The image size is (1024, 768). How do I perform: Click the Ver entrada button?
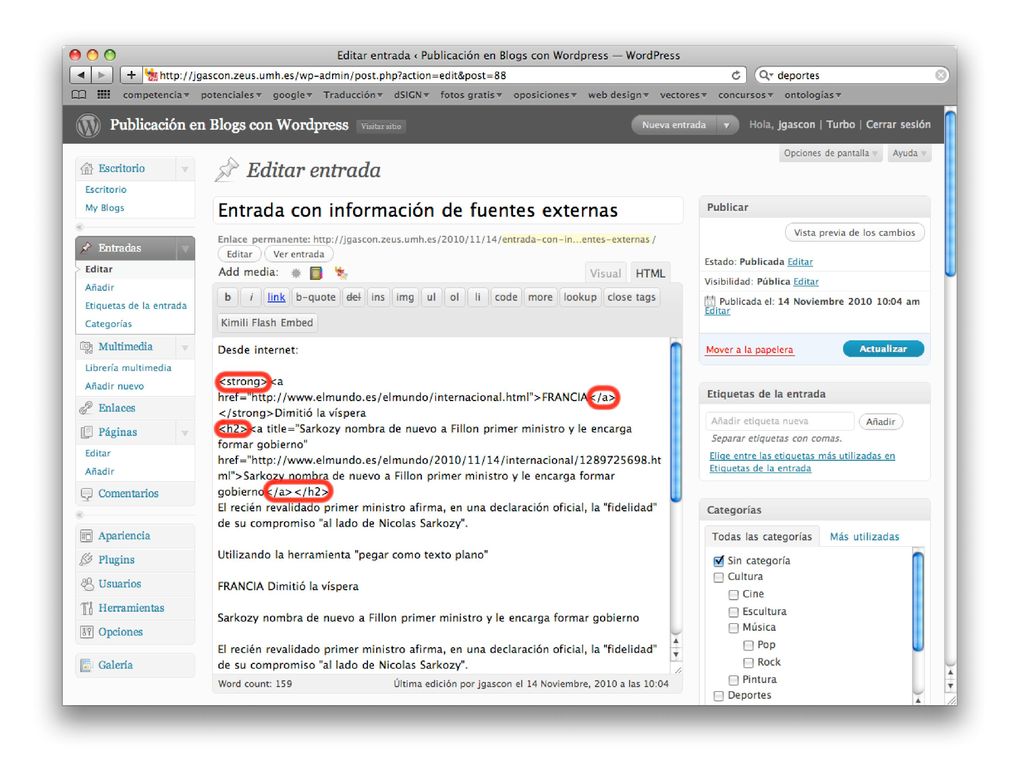(298, 255)
